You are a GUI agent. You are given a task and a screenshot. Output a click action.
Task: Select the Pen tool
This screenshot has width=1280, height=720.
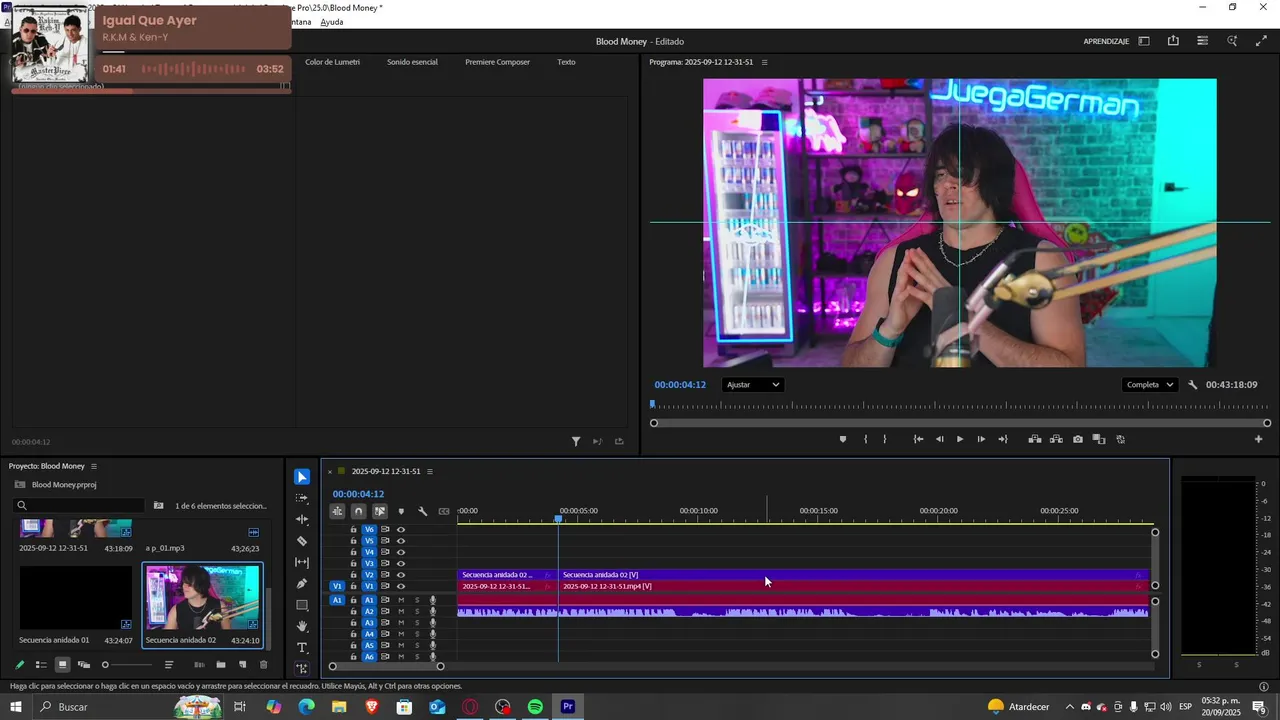click(302, 584)
